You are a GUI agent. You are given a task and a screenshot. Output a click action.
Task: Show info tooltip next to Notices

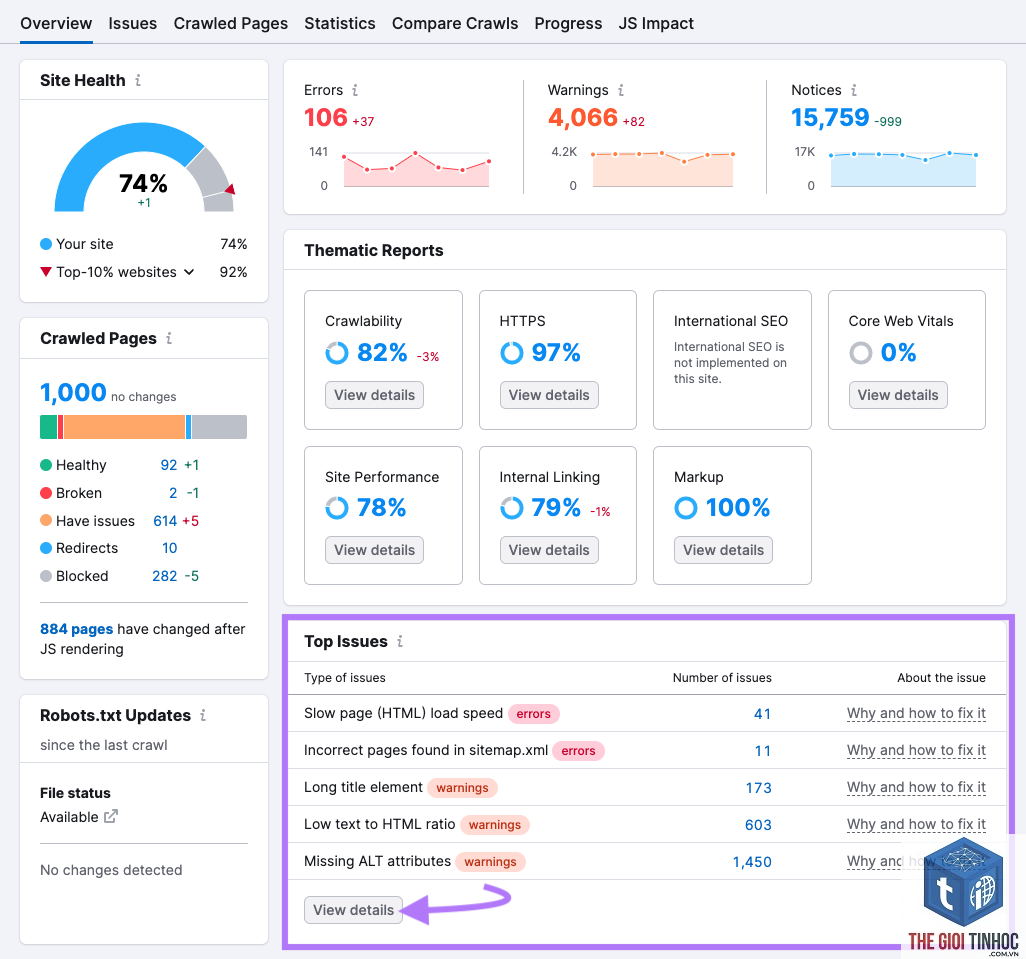[x=854, y=90]
